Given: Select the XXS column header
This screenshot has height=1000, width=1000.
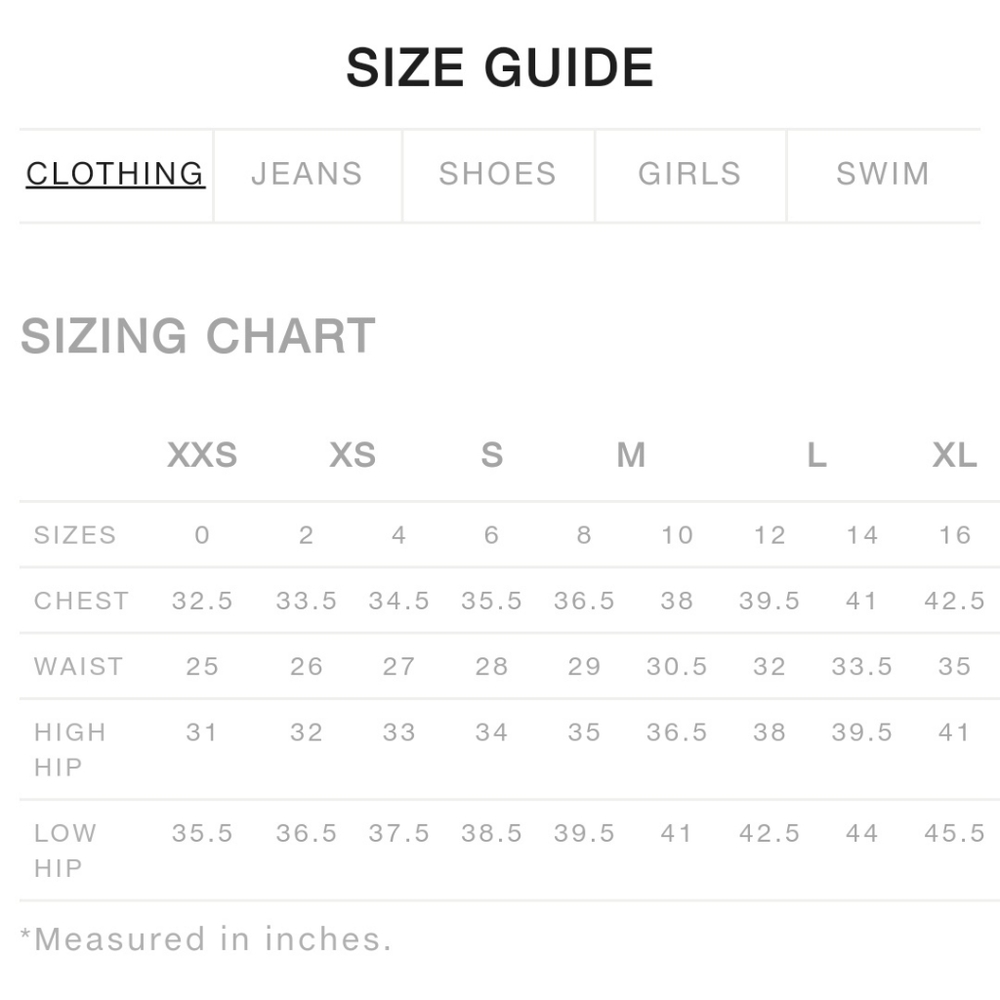Looking at the screenshot, I should tap(202, 456).
